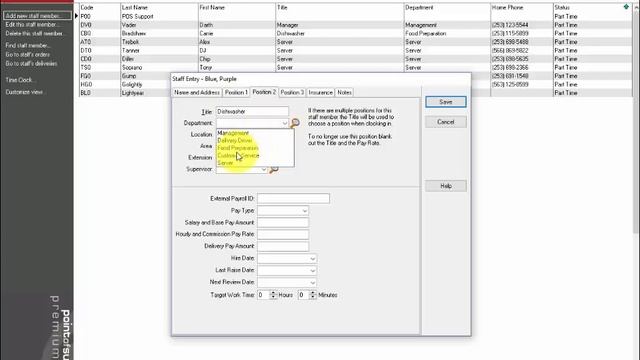Sort by the First Name column header
Image resolution: width=640 pixels, height=360 pixels.
(237, 7)
